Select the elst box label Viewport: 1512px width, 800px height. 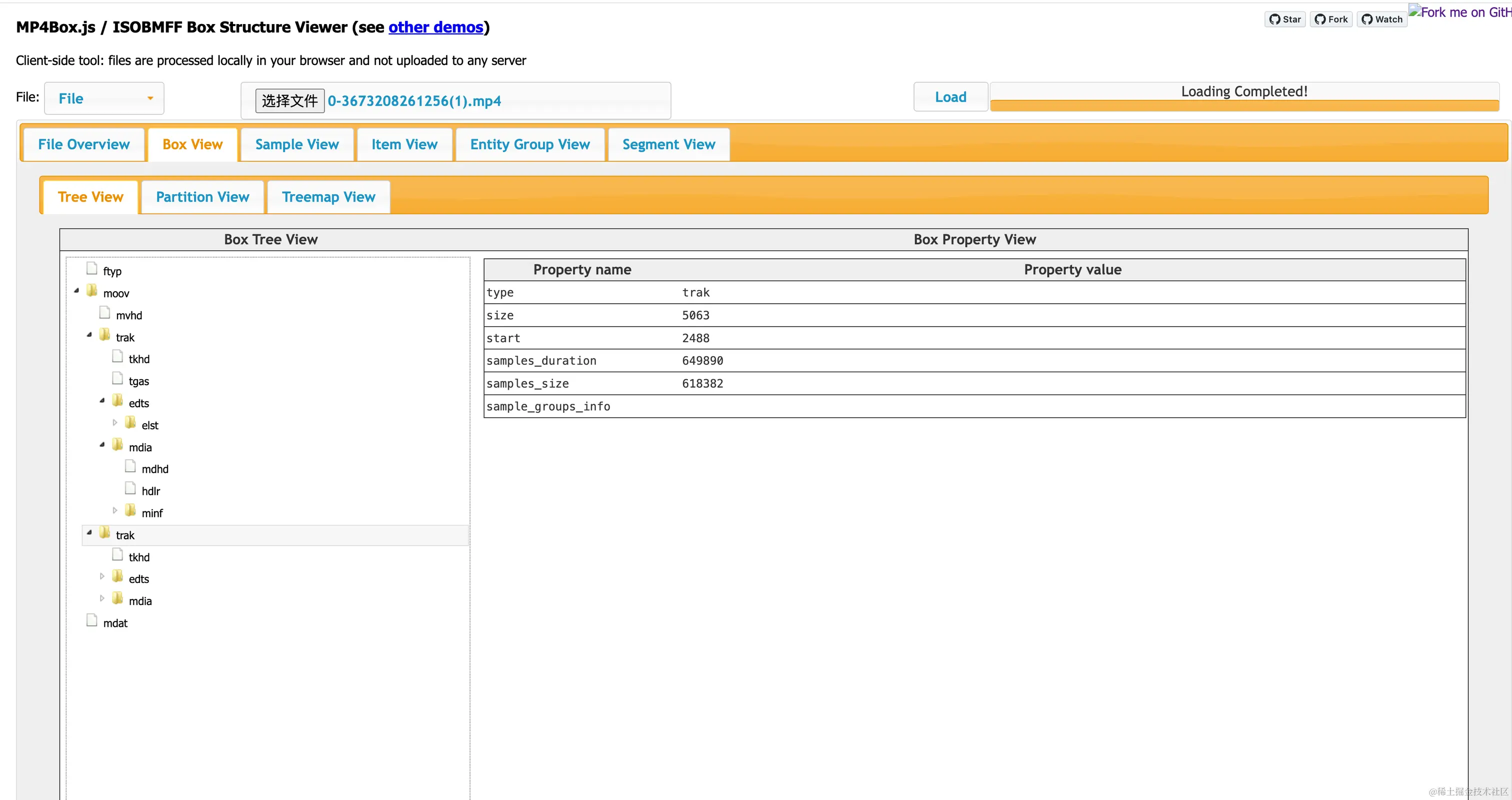click(x=149, y=425)
